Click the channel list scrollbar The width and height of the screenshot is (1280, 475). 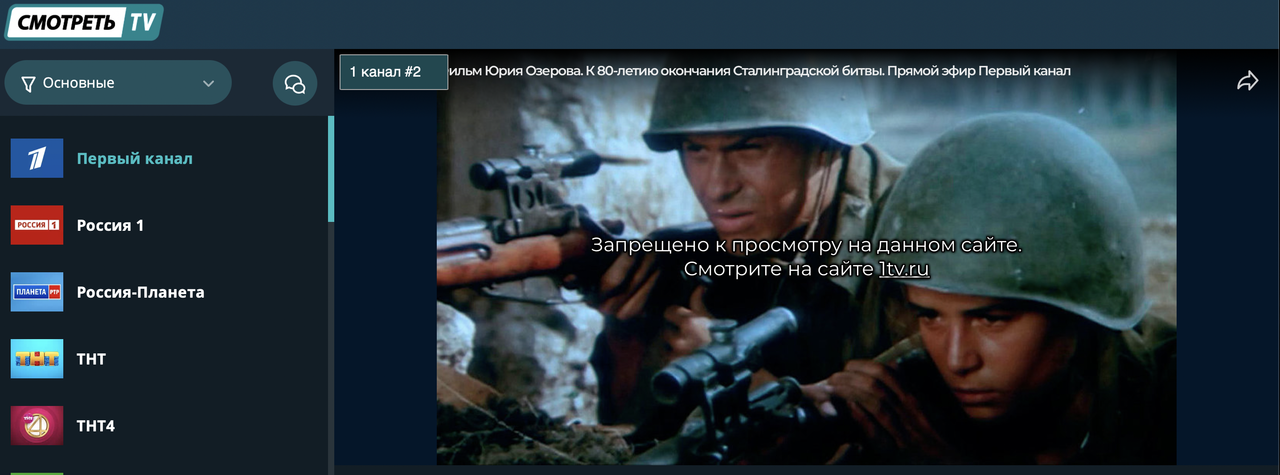(x=331, y=168)
